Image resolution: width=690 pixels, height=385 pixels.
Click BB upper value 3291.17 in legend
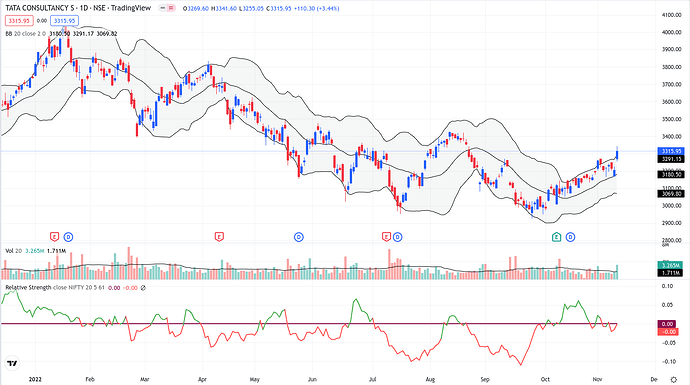[83, 33]
